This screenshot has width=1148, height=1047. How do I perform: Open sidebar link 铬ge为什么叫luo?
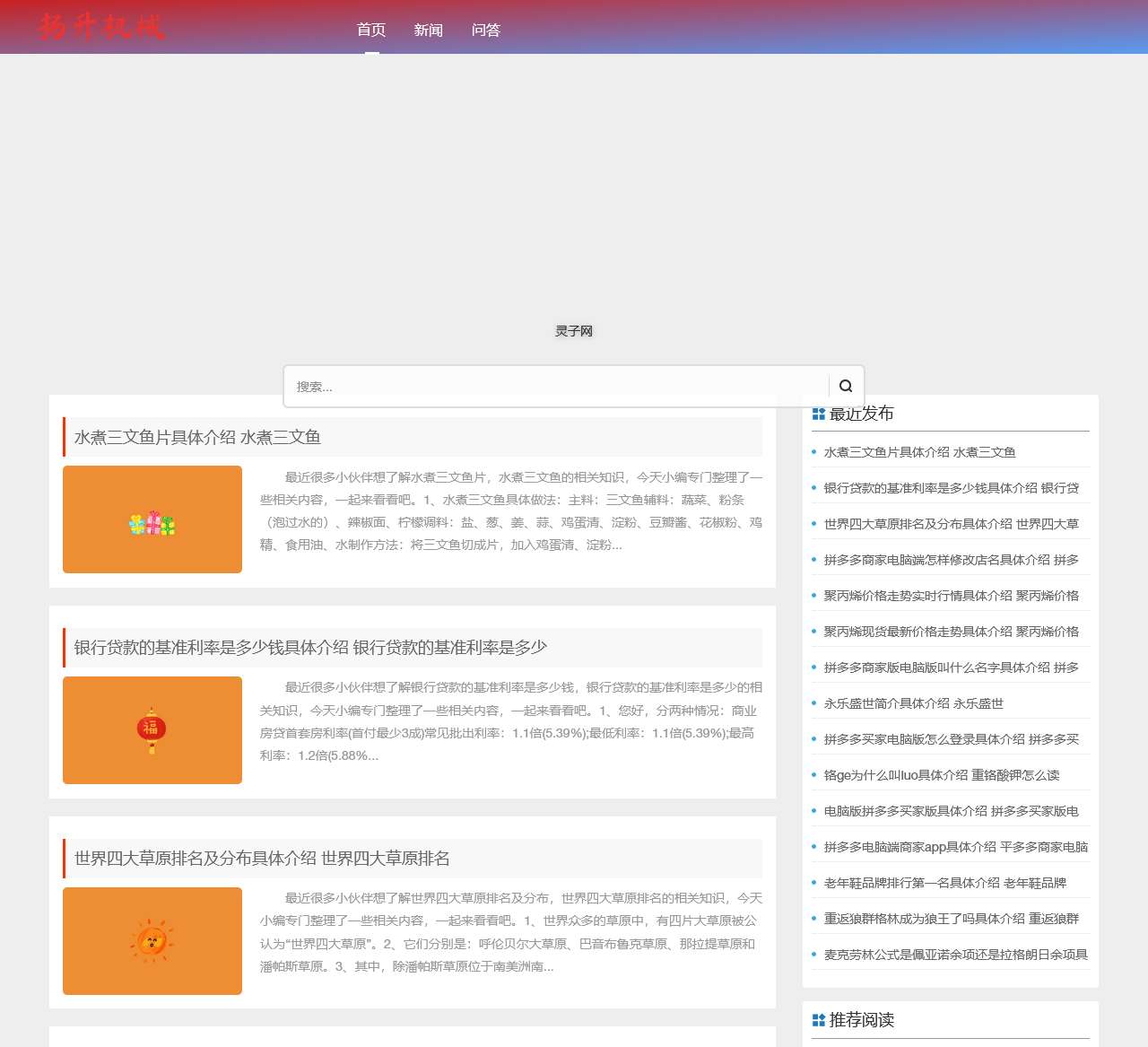pos(942,775)
